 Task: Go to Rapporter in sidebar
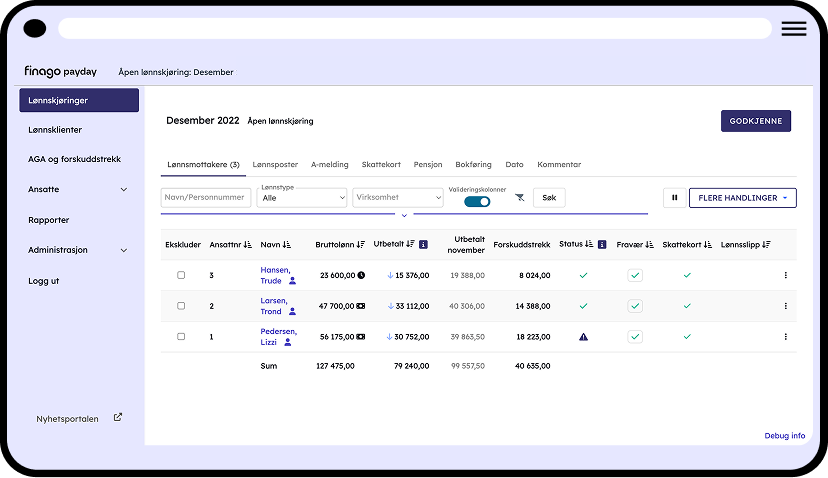tap(49, 220)
